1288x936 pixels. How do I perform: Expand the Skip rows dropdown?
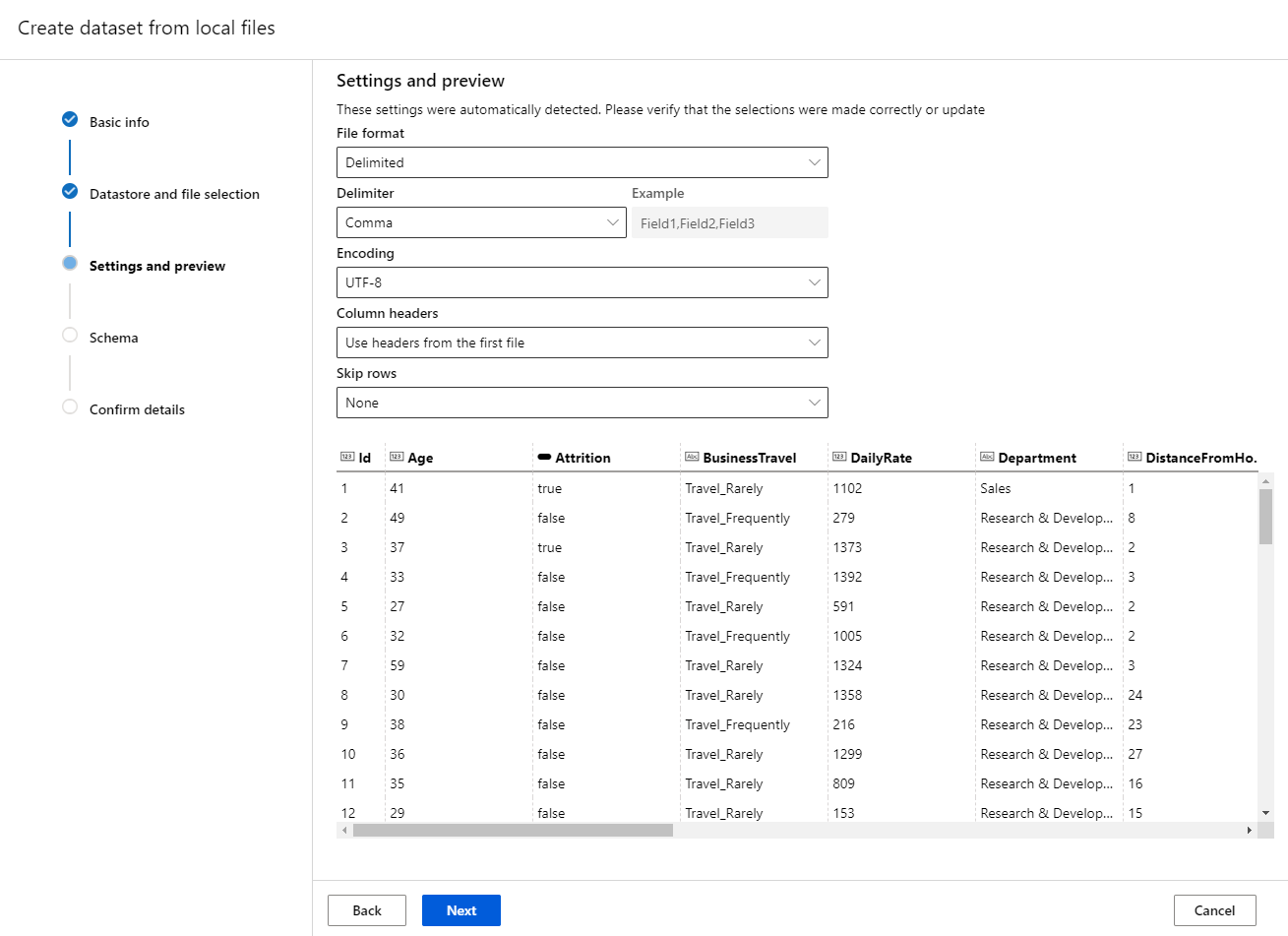pyautogui.click(x=583, y=403)
